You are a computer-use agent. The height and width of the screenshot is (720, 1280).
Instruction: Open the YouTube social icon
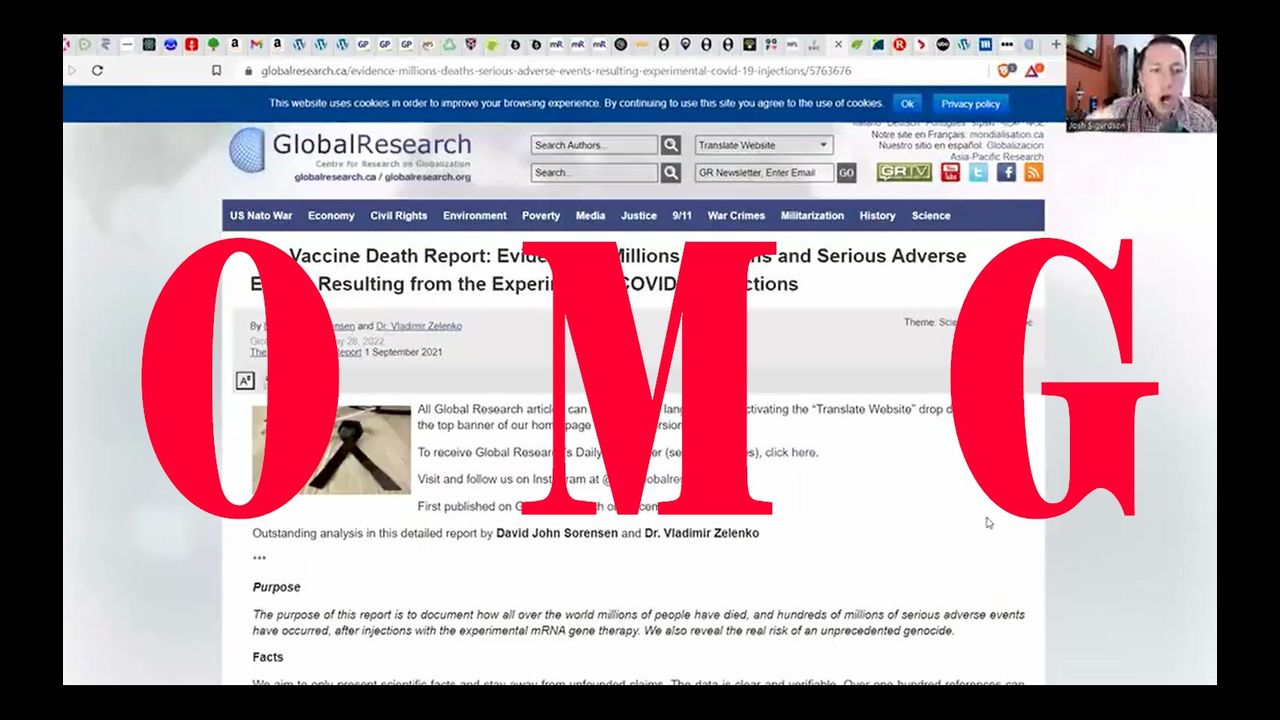950,173
